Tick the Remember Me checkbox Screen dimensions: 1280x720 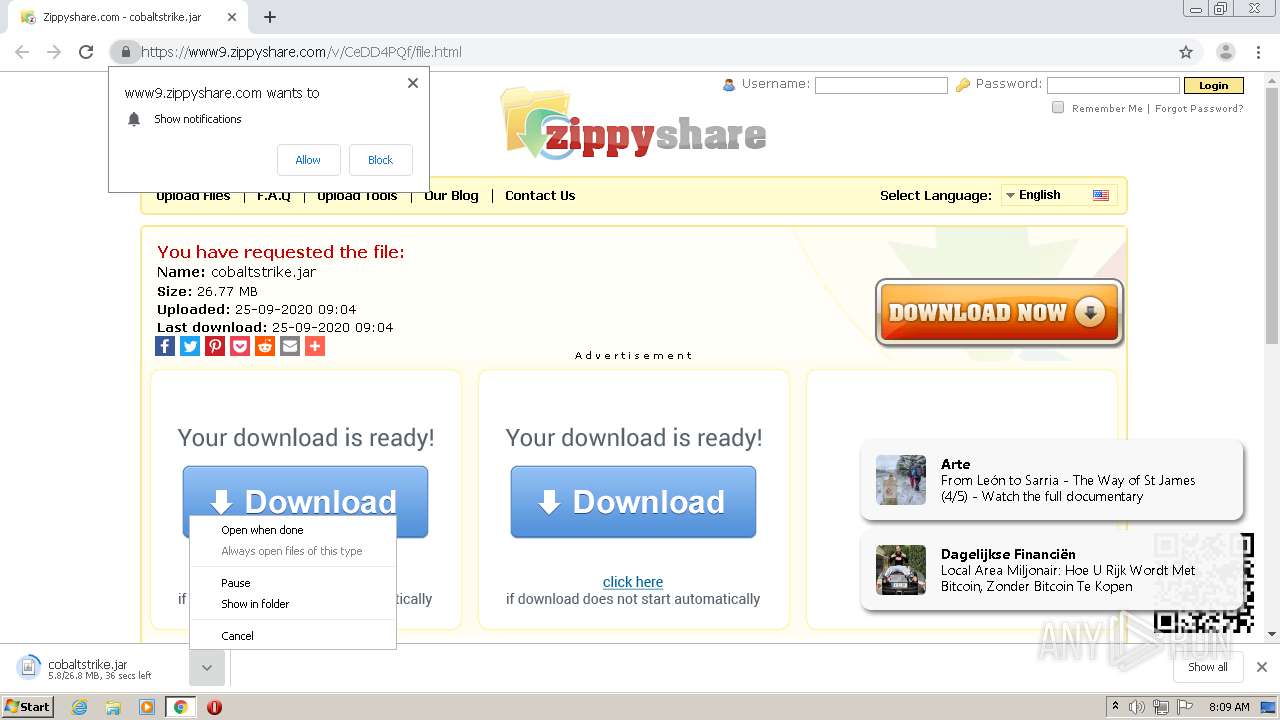(1058, 108)
